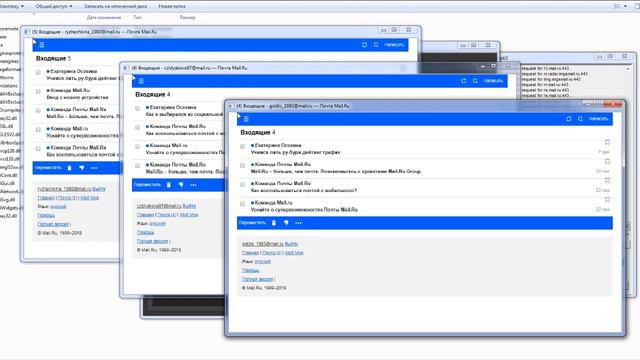Screen dimensions: 640x360
Task: Check 'Mail.Ru – больше, чем почта' email in goldis_1980 window
Action: click(242, 165)
